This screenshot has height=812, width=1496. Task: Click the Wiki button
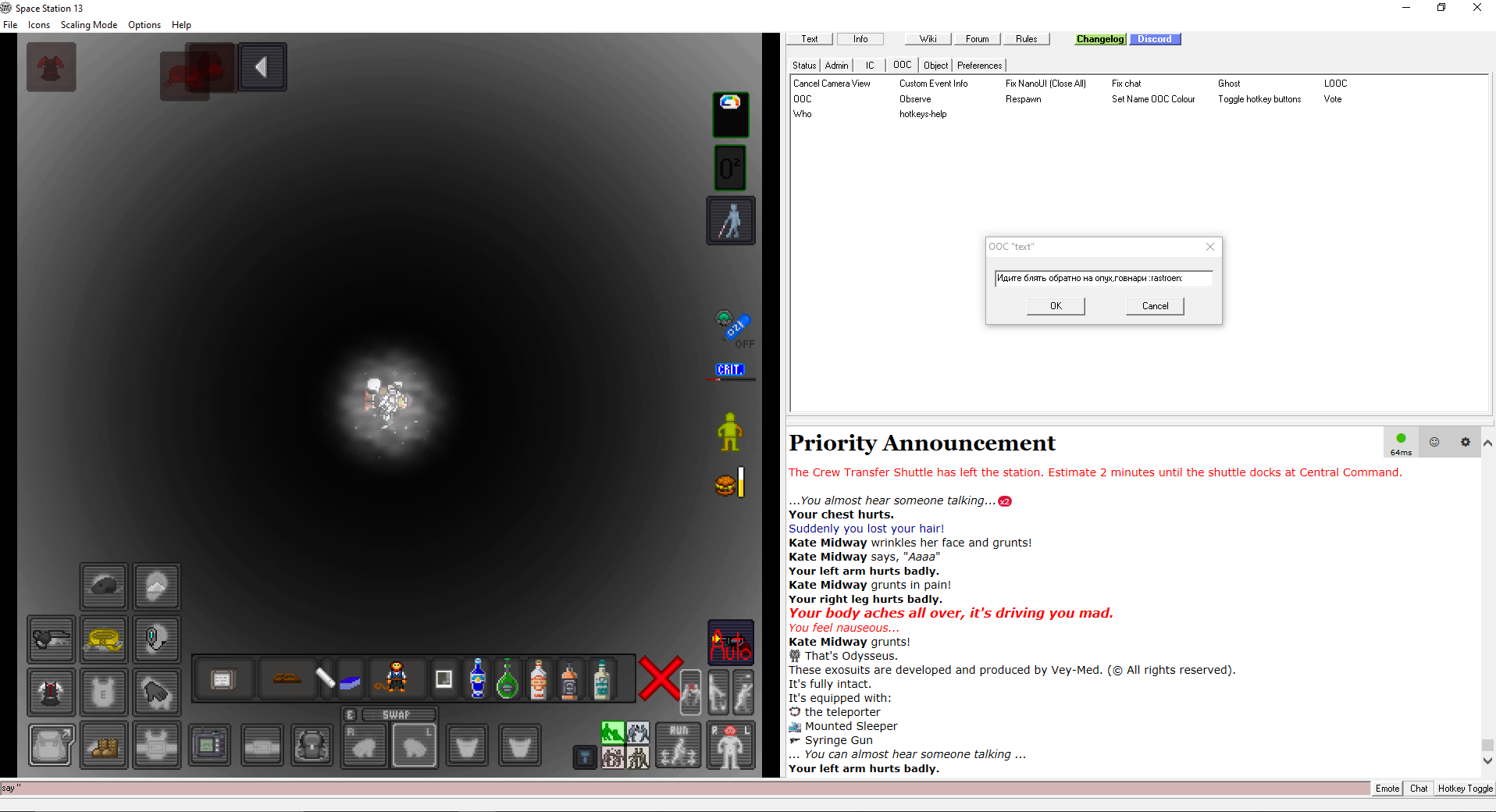pos(928,39)
